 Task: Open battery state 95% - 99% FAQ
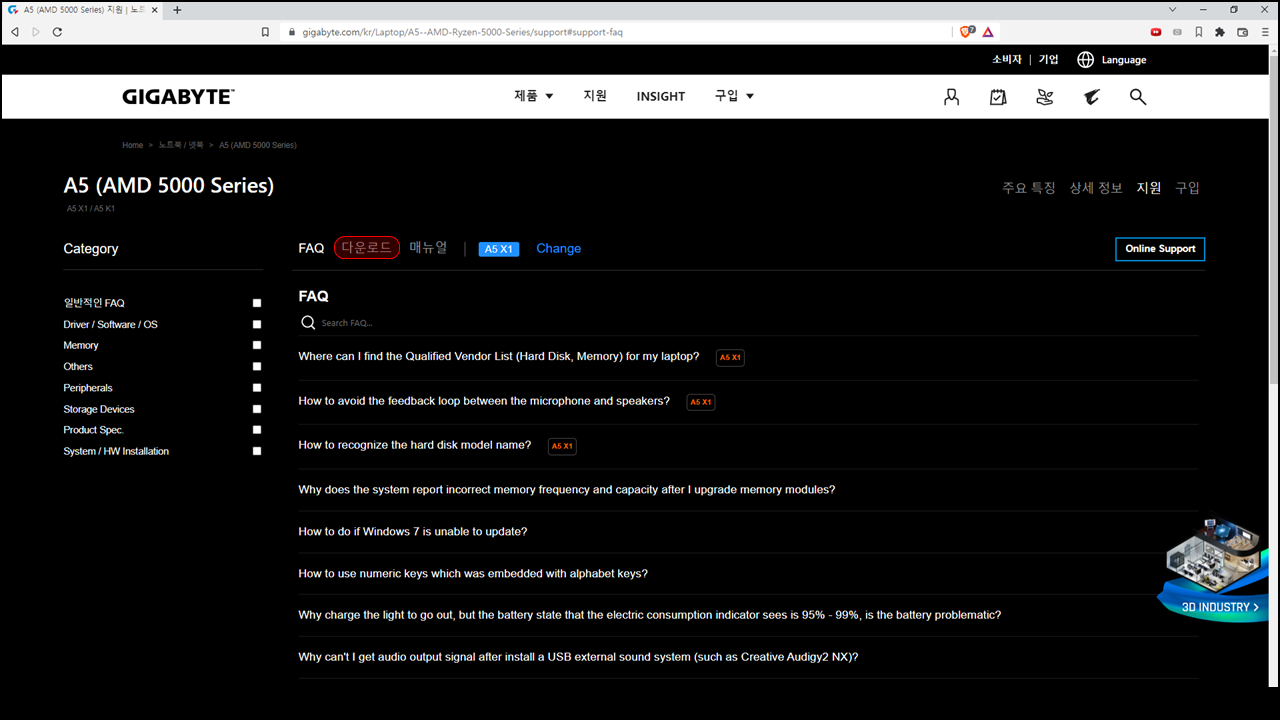click(x=650, y=615)
